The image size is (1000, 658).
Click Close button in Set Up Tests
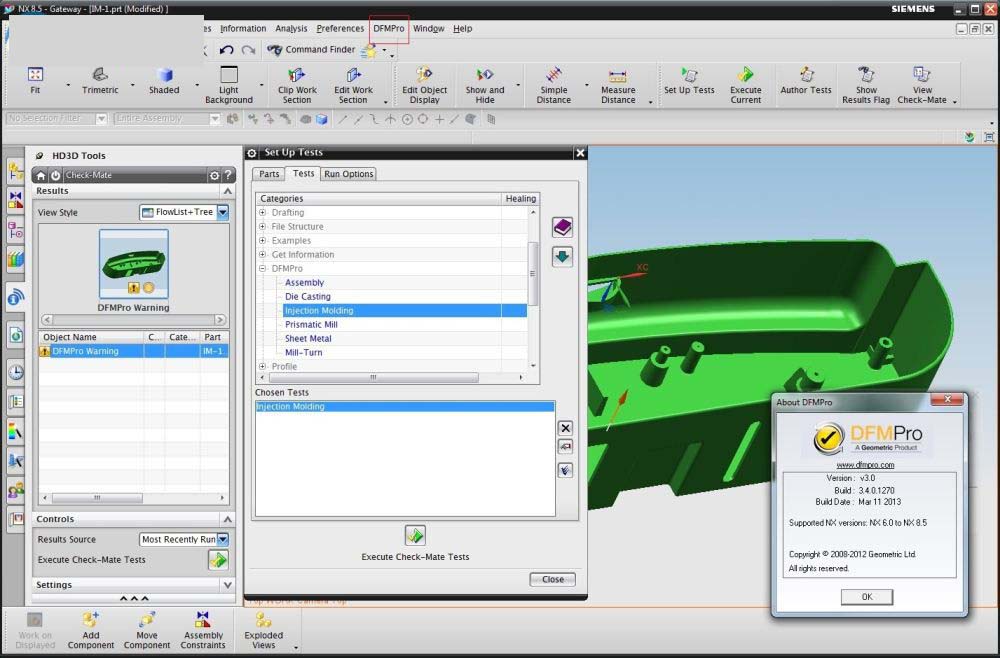click(x=552, y=580)
